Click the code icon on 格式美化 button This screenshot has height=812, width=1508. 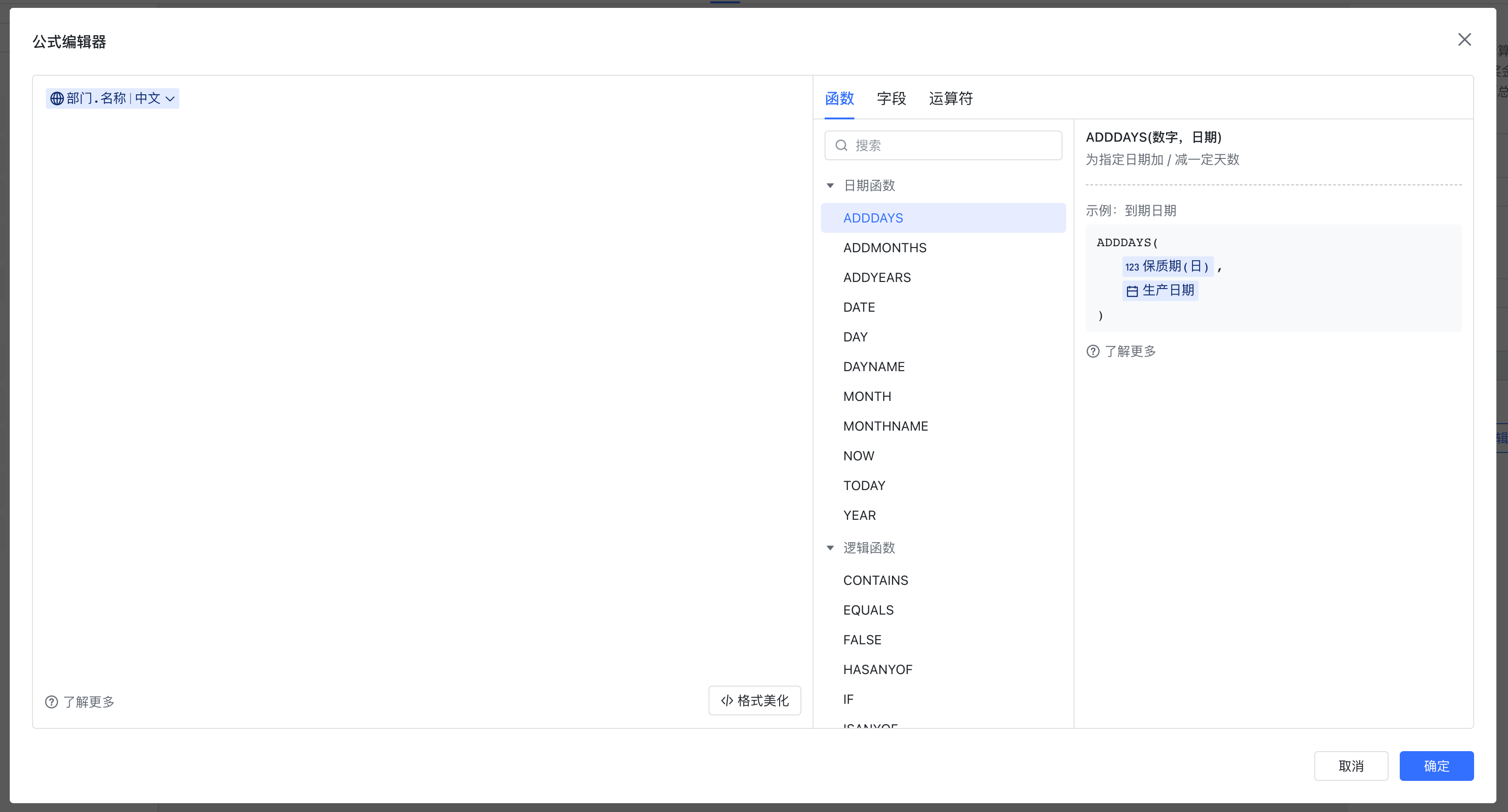(727, 701)
